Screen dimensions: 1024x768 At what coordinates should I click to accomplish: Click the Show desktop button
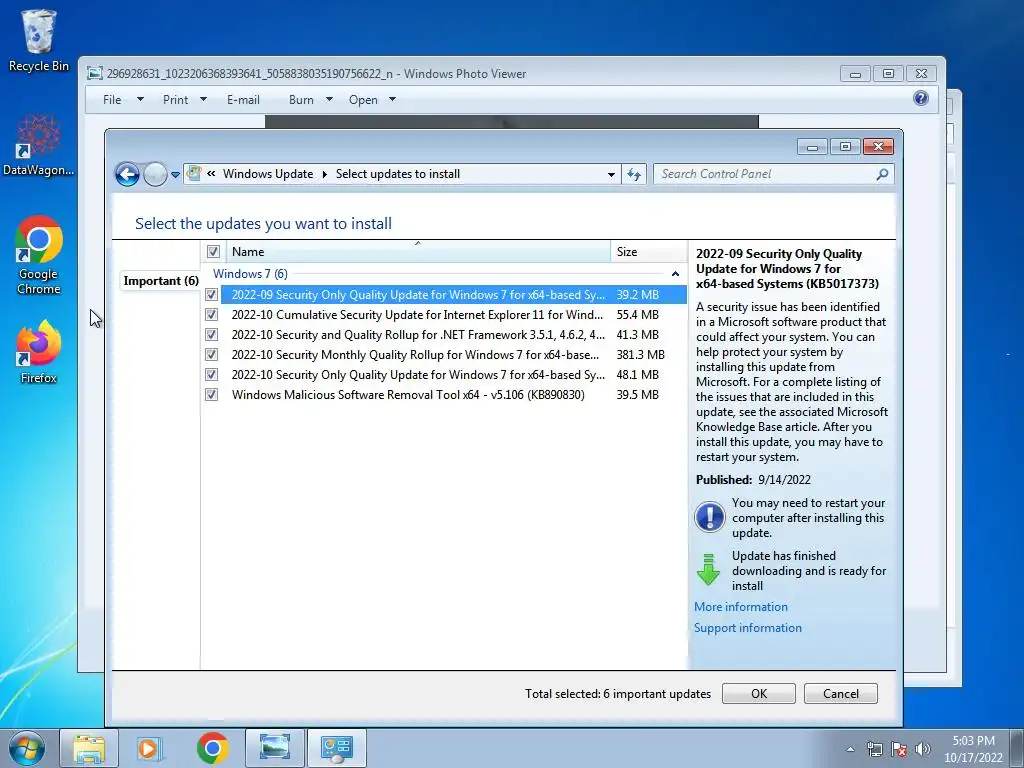coord(1017,748)
